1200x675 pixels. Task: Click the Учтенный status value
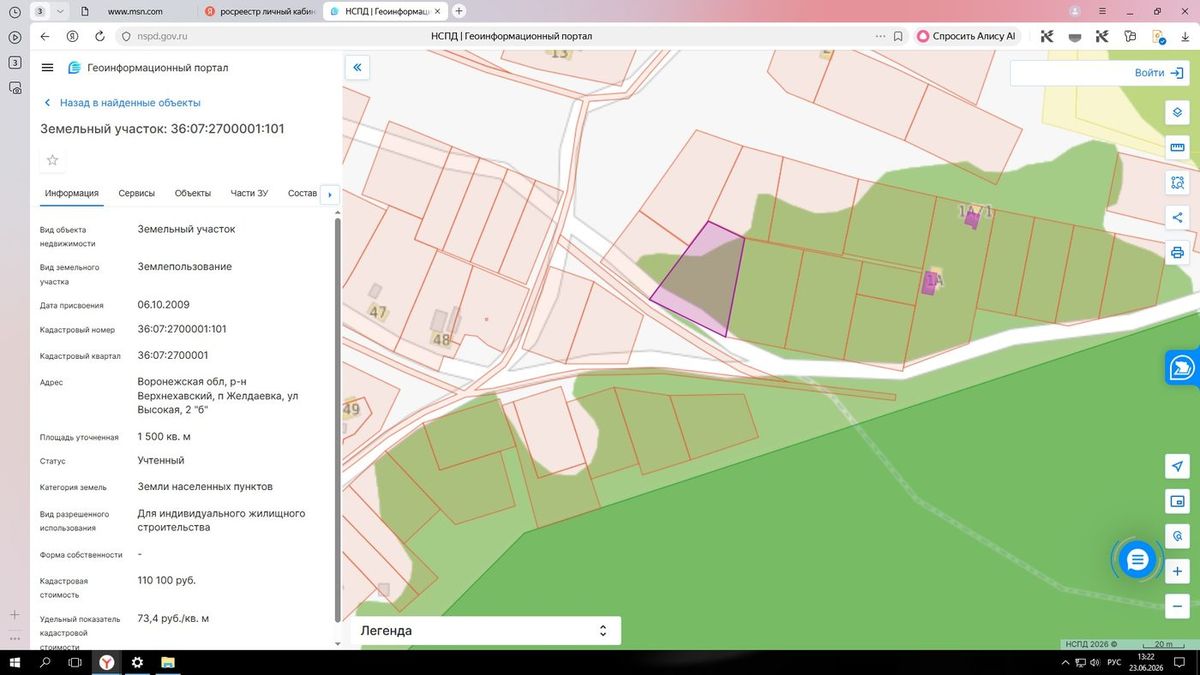[161, 461]
